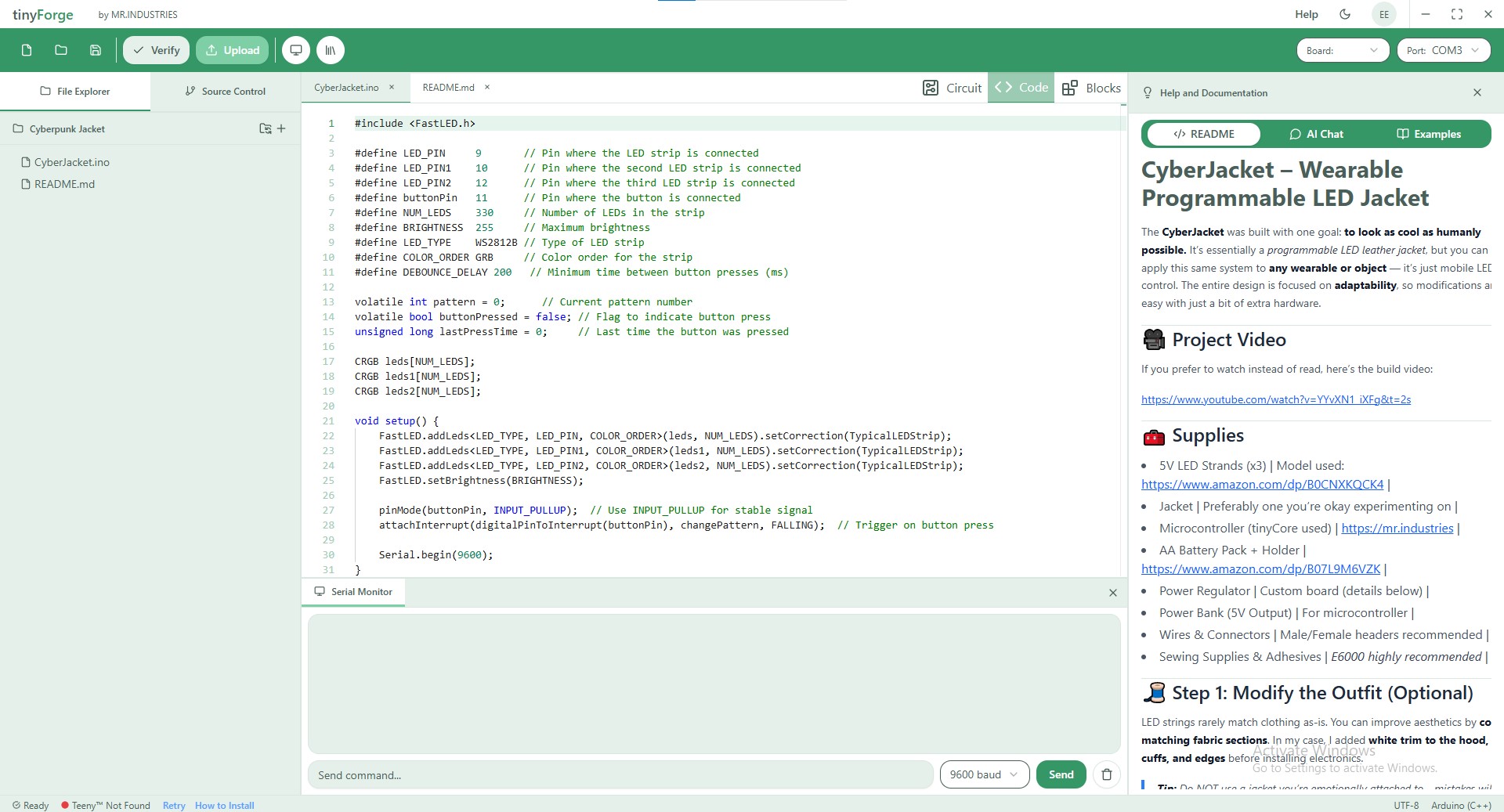Viewport: 1504px width, 812px height.
Task: Switch to Source Control tab
Action: 226,91
